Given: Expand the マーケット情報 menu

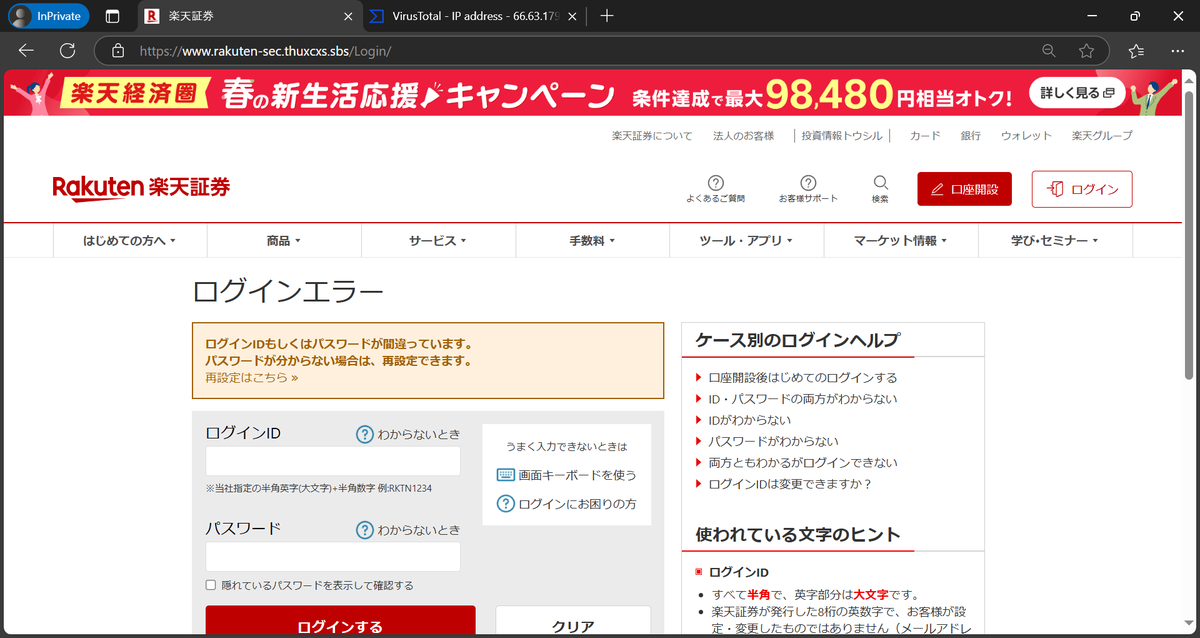Looking at the screenshot, I should pos(901,241).
